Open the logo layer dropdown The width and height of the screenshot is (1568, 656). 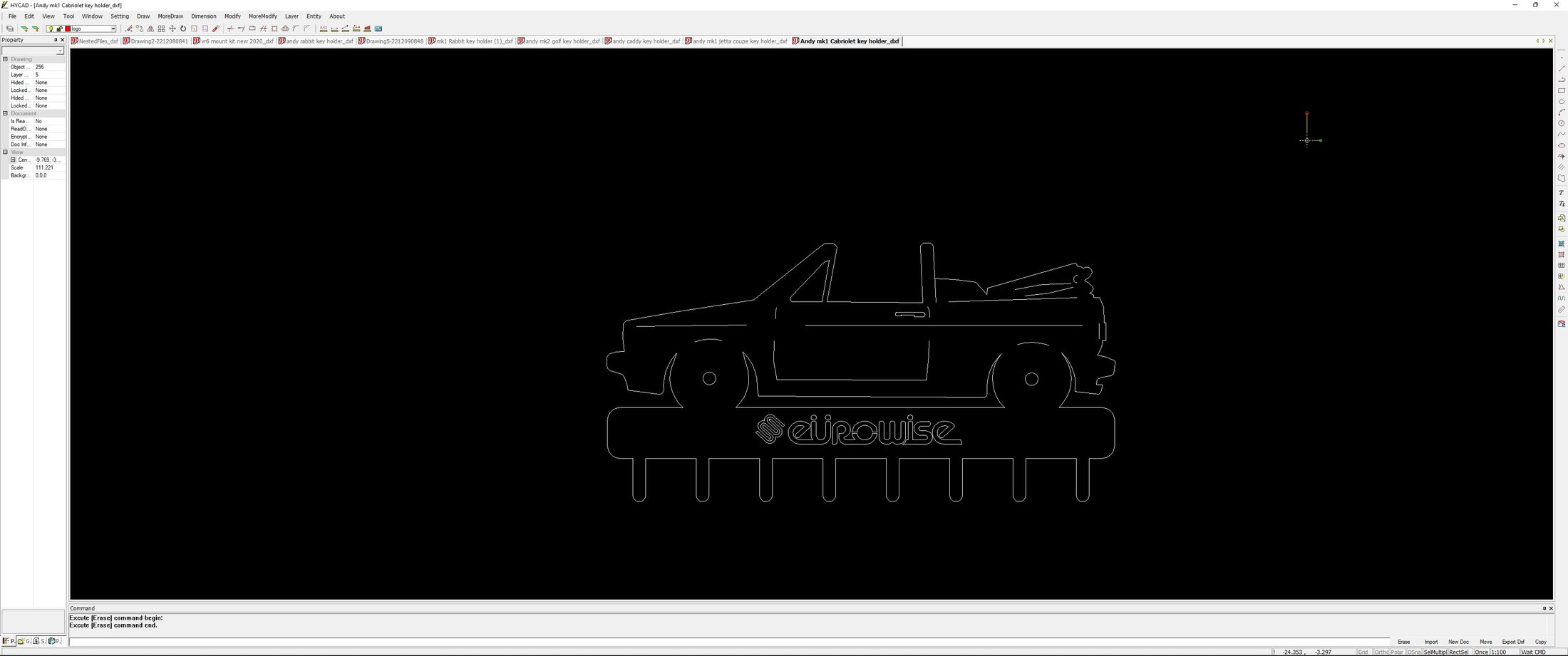tap(113, 29)
